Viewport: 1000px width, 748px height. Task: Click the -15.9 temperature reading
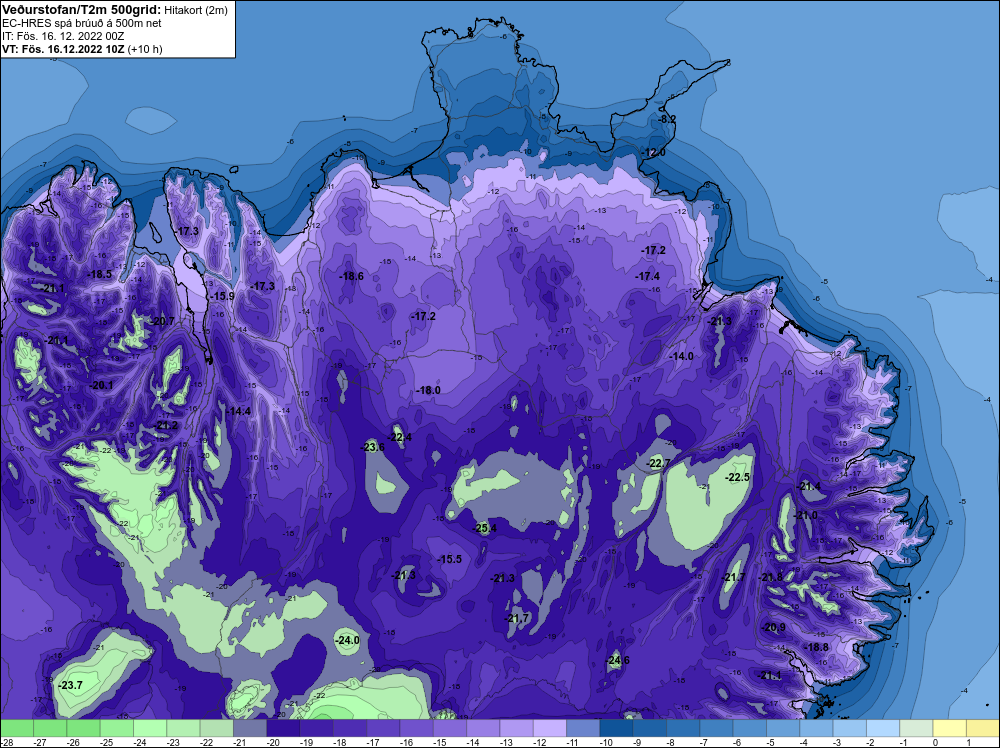[223, 296]
